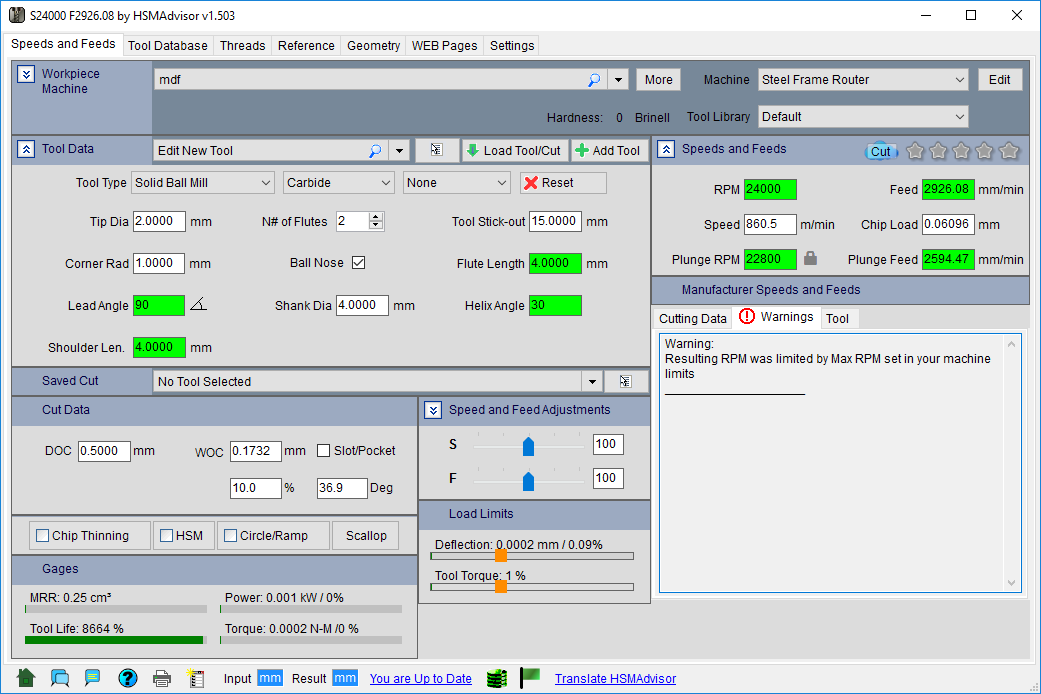Click the DOC input field

pyautogui.click(x=104, y=451)
